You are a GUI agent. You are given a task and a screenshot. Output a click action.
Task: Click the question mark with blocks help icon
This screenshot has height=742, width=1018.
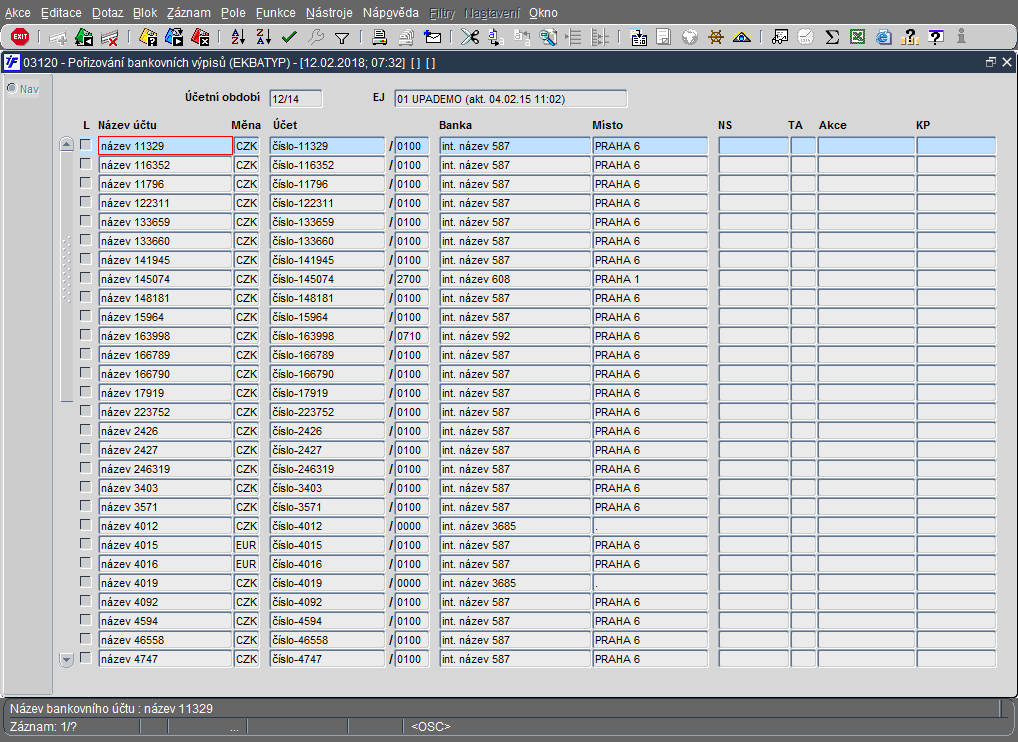coord(910,37)
